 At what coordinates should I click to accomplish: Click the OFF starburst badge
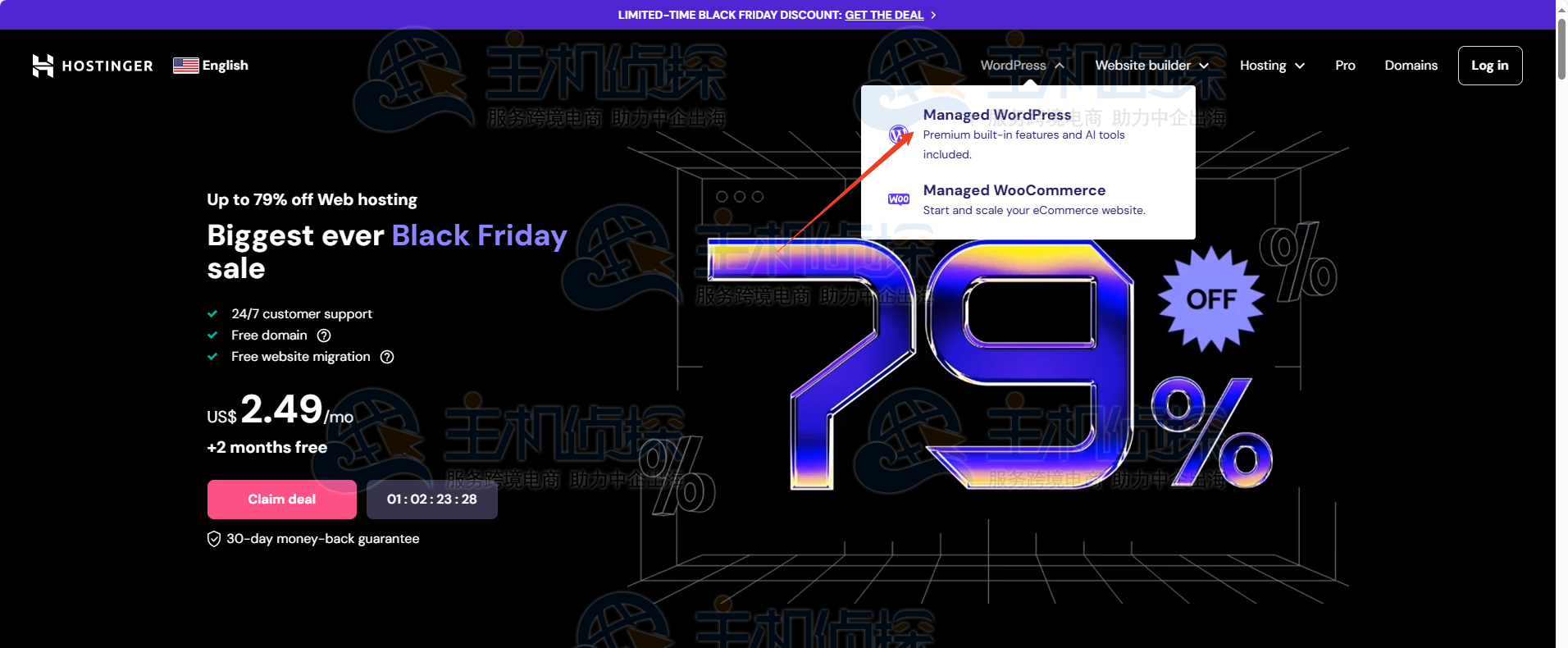(x=1210, y=299)
